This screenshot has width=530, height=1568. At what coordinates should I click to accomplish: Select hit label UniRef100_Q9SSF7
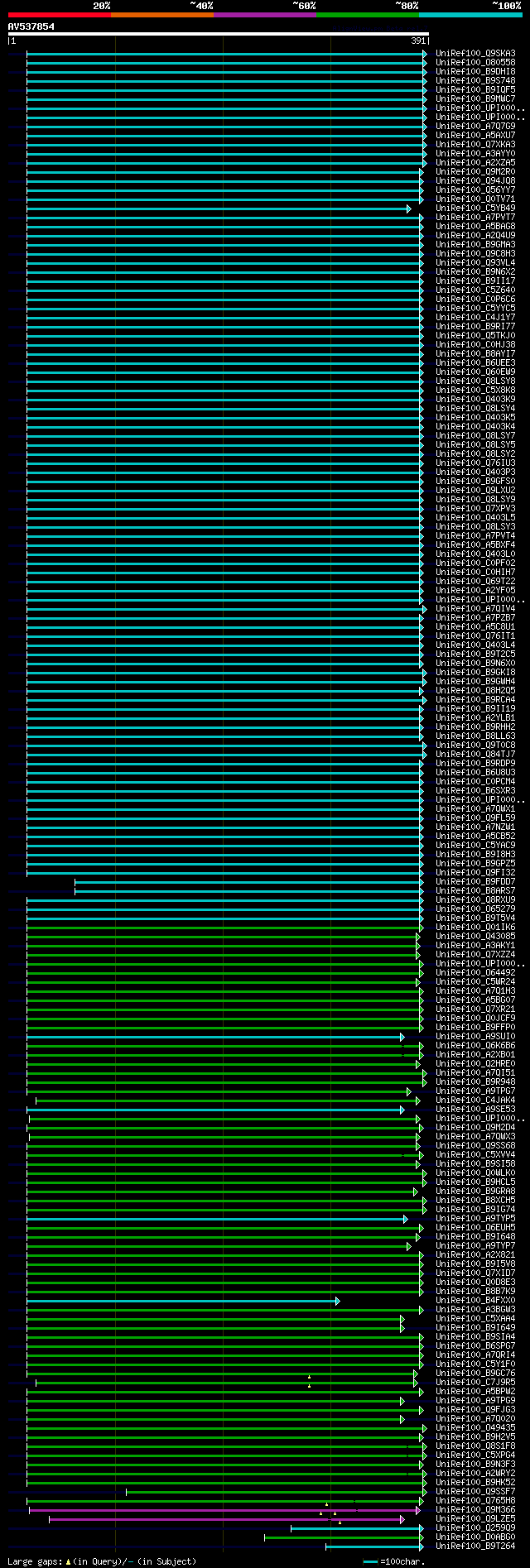[x=475, y=1492]
